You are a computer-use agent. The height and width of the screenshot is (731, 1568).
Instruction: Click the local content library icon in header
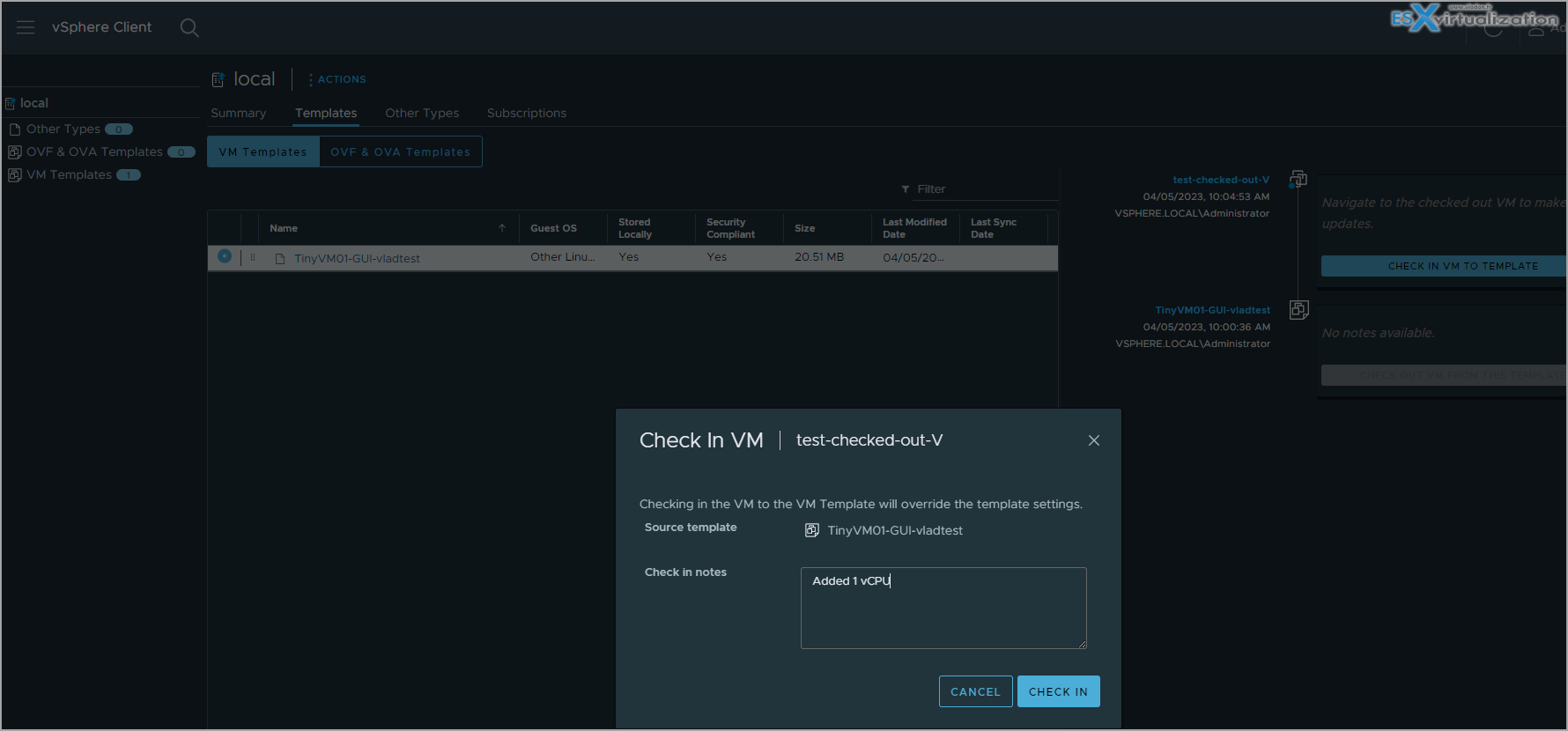(218, 80)
